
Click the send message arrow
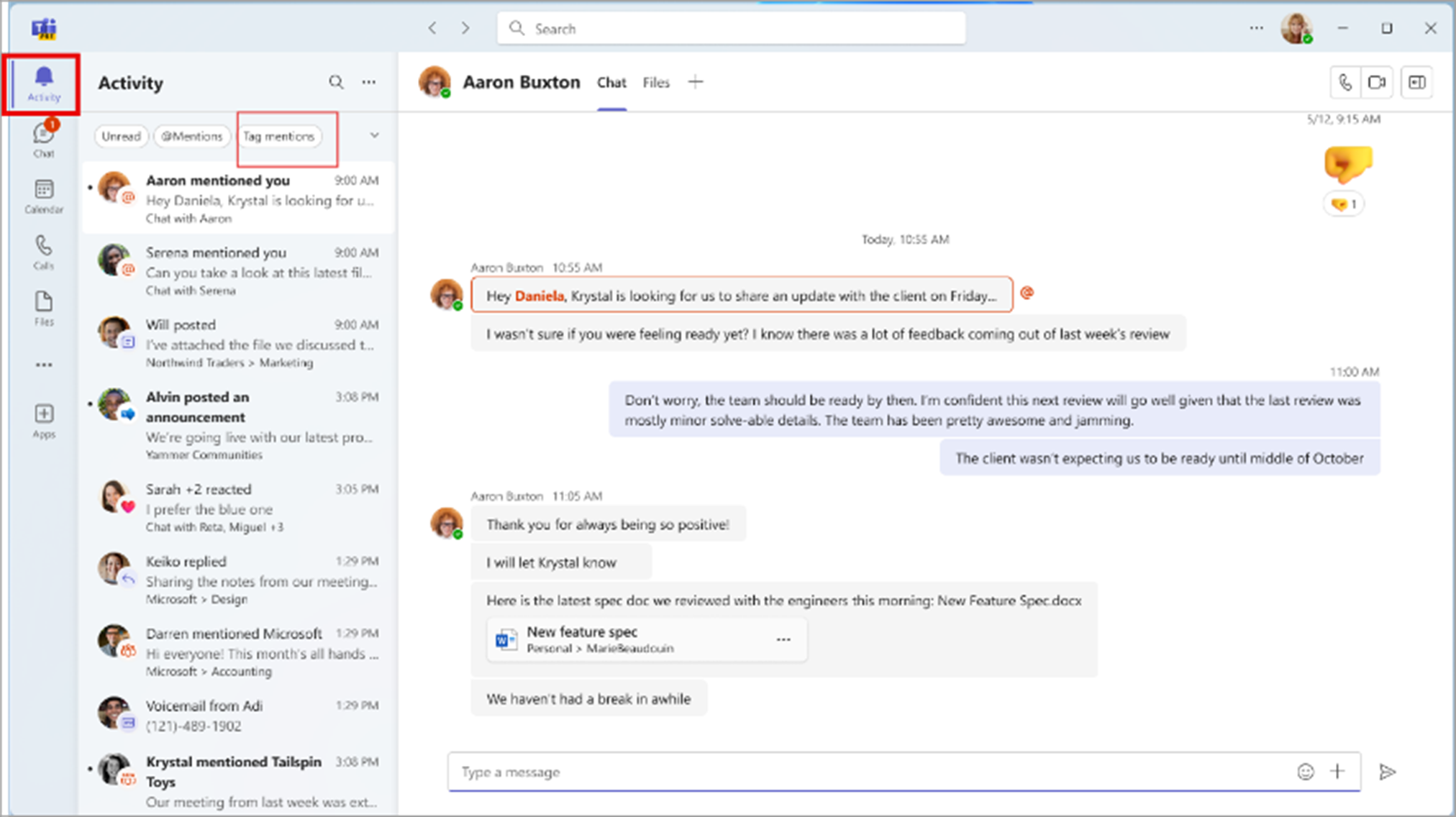[x=1387, y=772]
